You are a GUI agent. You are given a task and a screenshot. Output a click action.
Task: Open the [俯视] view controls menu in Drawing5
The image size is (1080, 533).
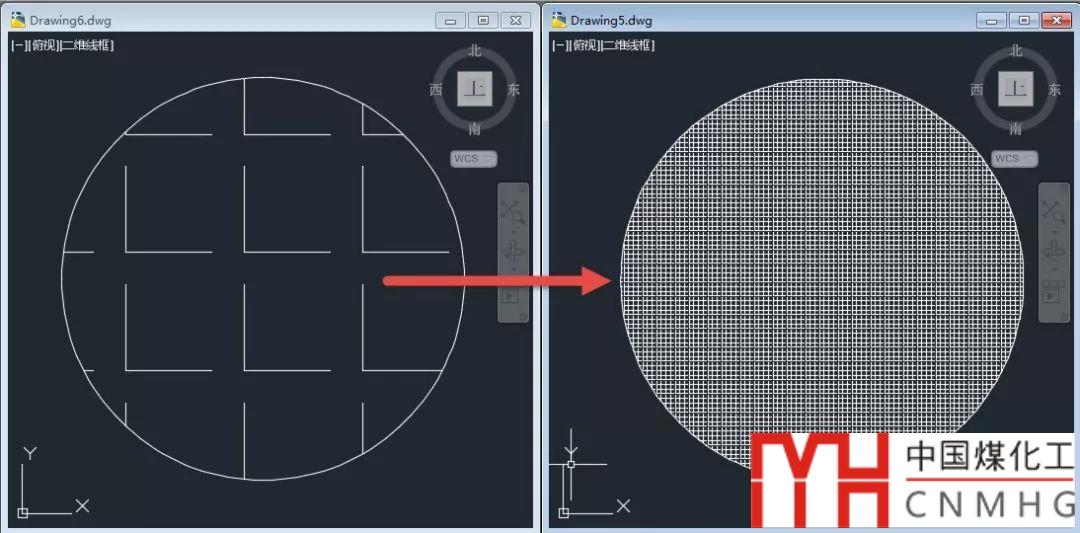583,46
